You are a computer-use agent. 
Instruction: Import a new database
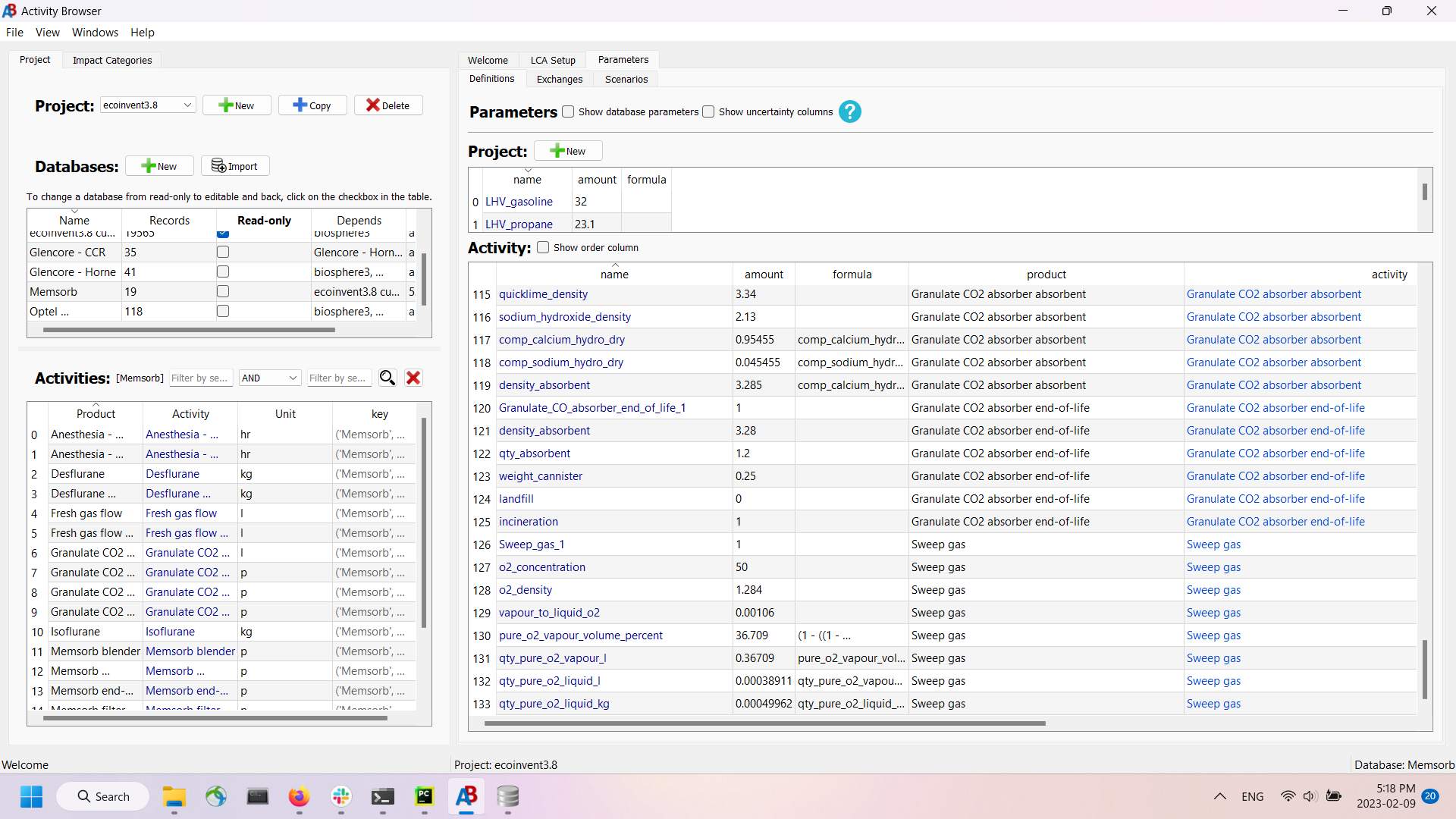point(234,165)
